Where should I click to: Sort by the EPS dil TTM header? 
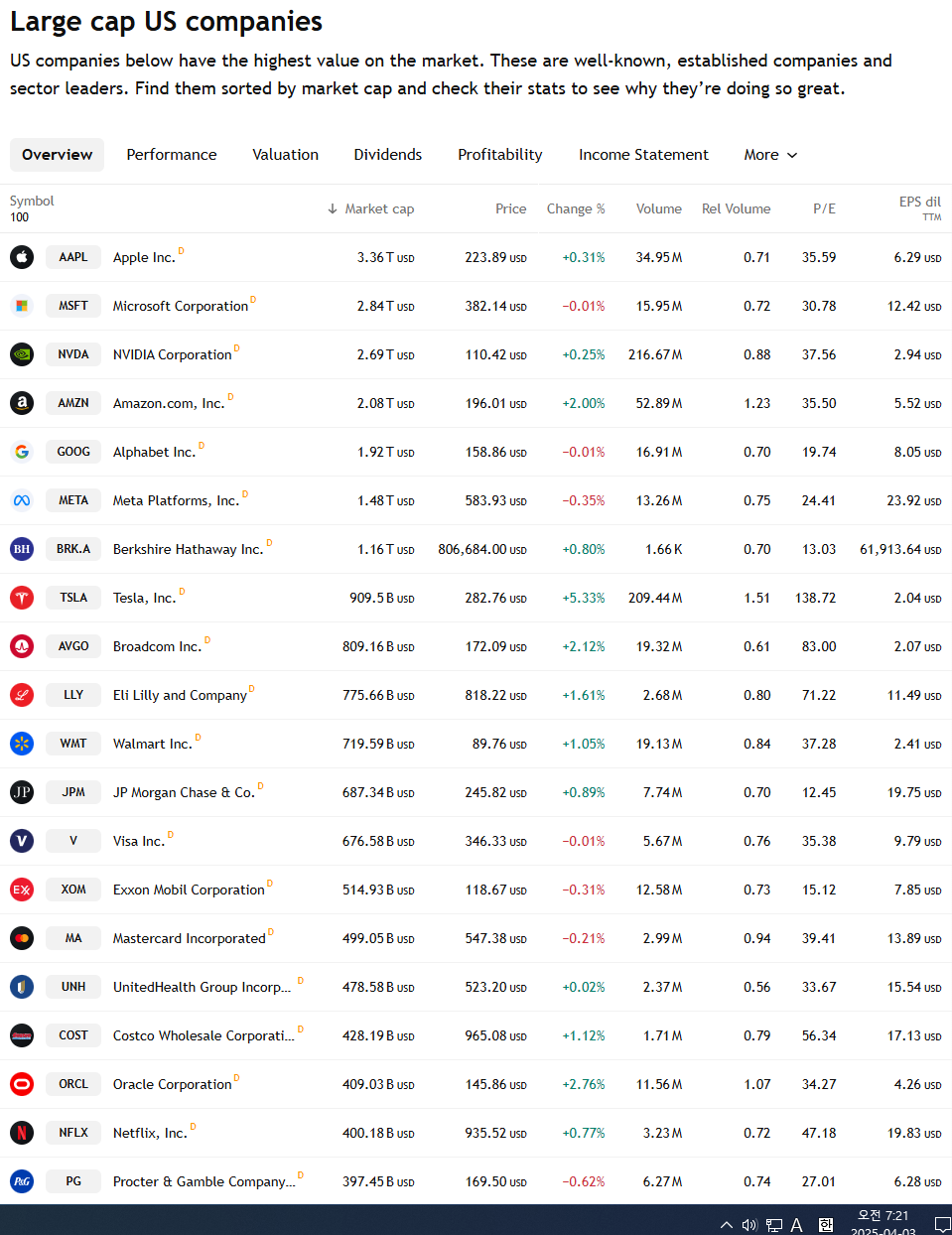(920, 207)
